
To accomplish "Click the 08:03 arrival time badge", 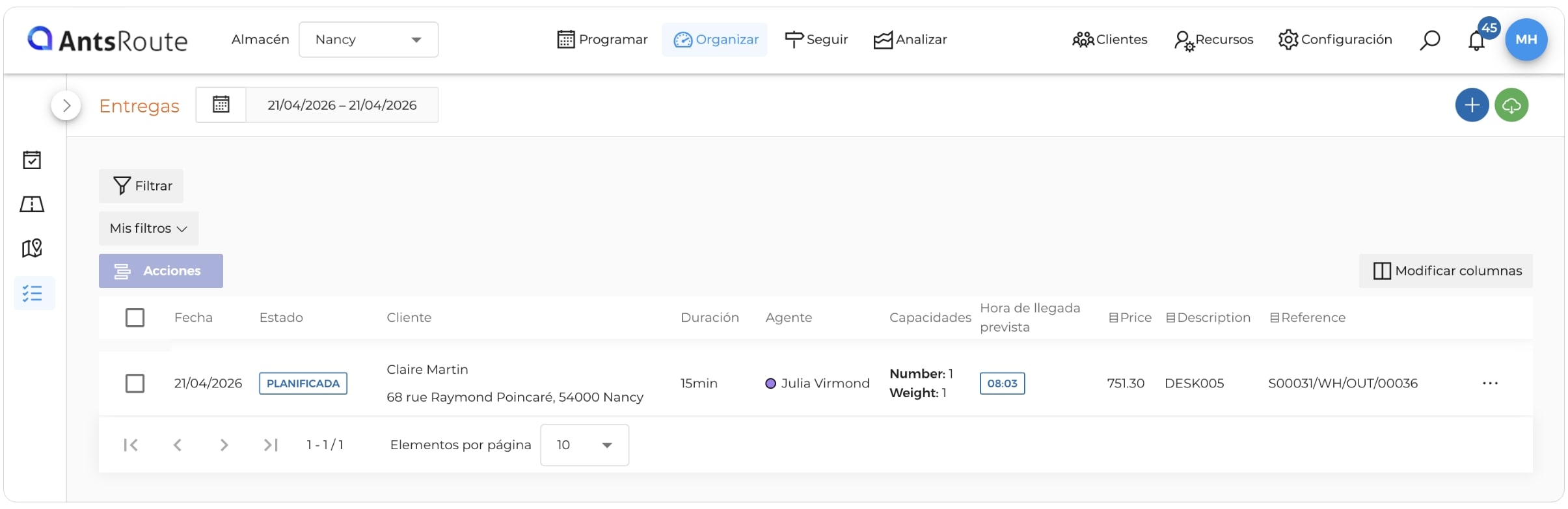I will 1003,384.
